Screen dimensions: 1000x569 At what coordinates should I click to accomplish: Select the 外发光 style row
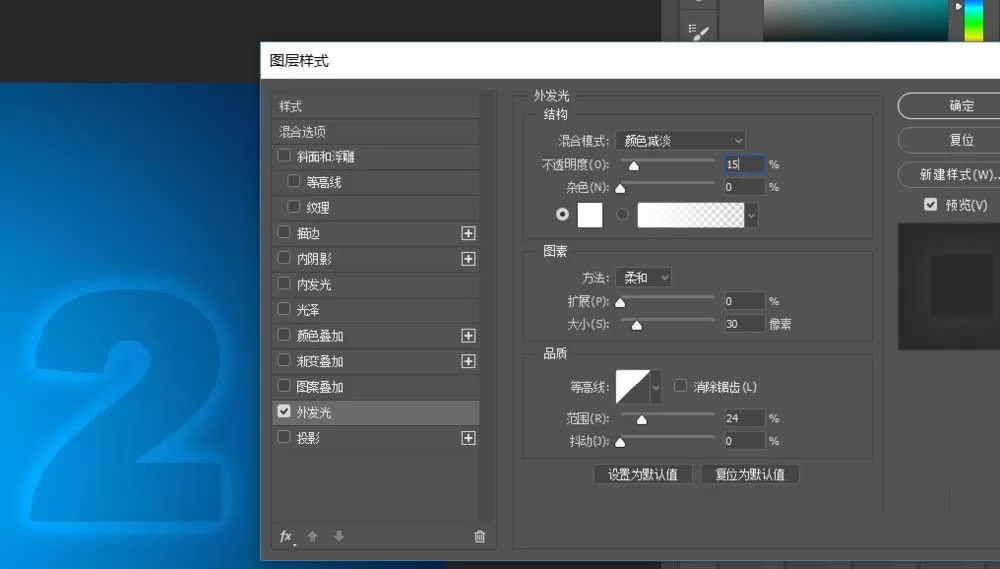(x=376, y=413)
